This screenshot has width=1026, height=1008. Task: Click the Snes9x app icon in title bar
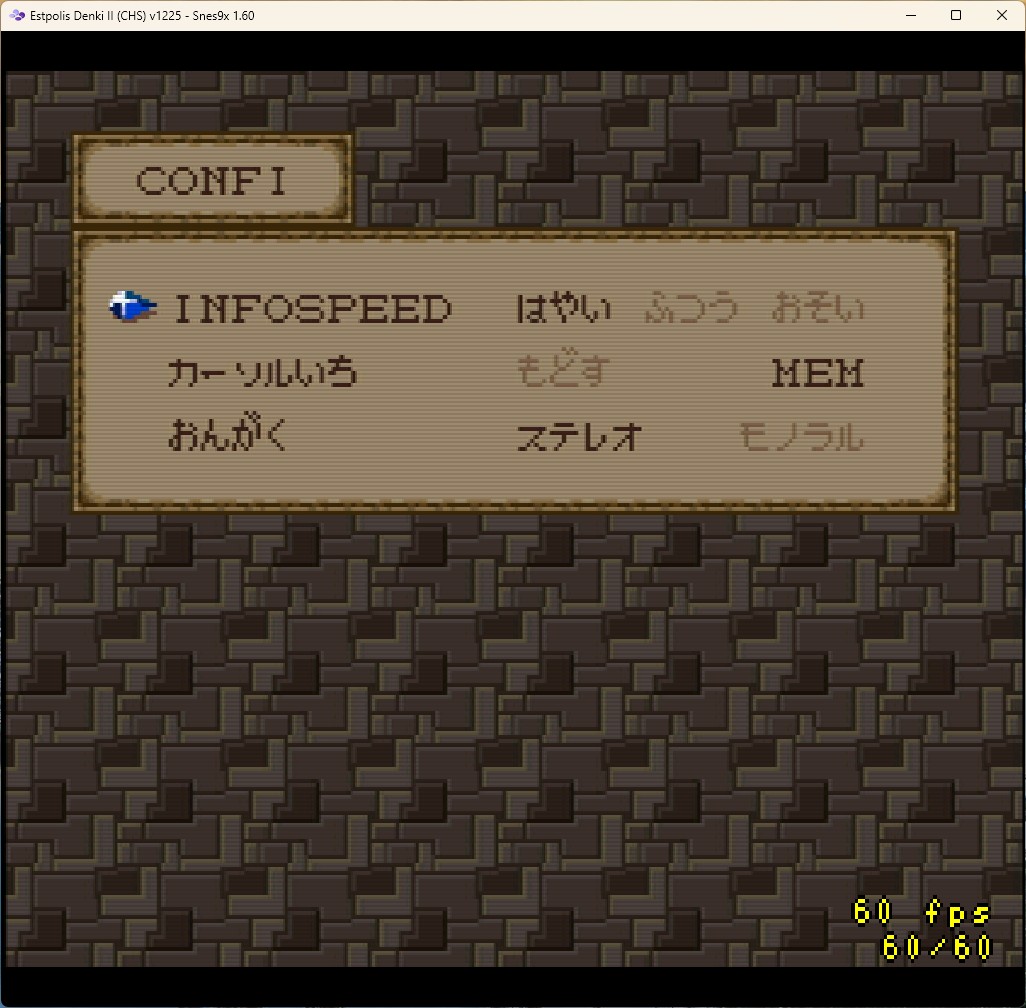pyautogui.click(x=17, y=15)
